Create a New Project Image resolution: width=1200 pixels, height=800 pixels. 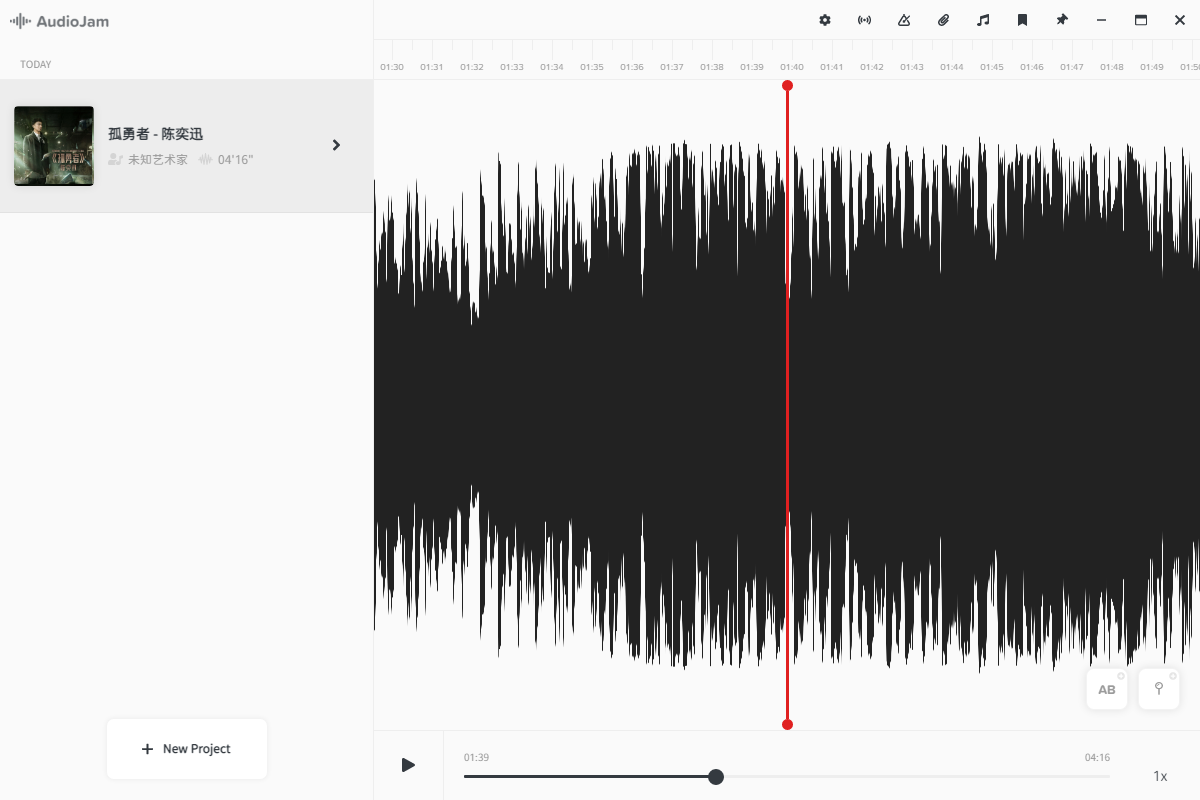187,749
